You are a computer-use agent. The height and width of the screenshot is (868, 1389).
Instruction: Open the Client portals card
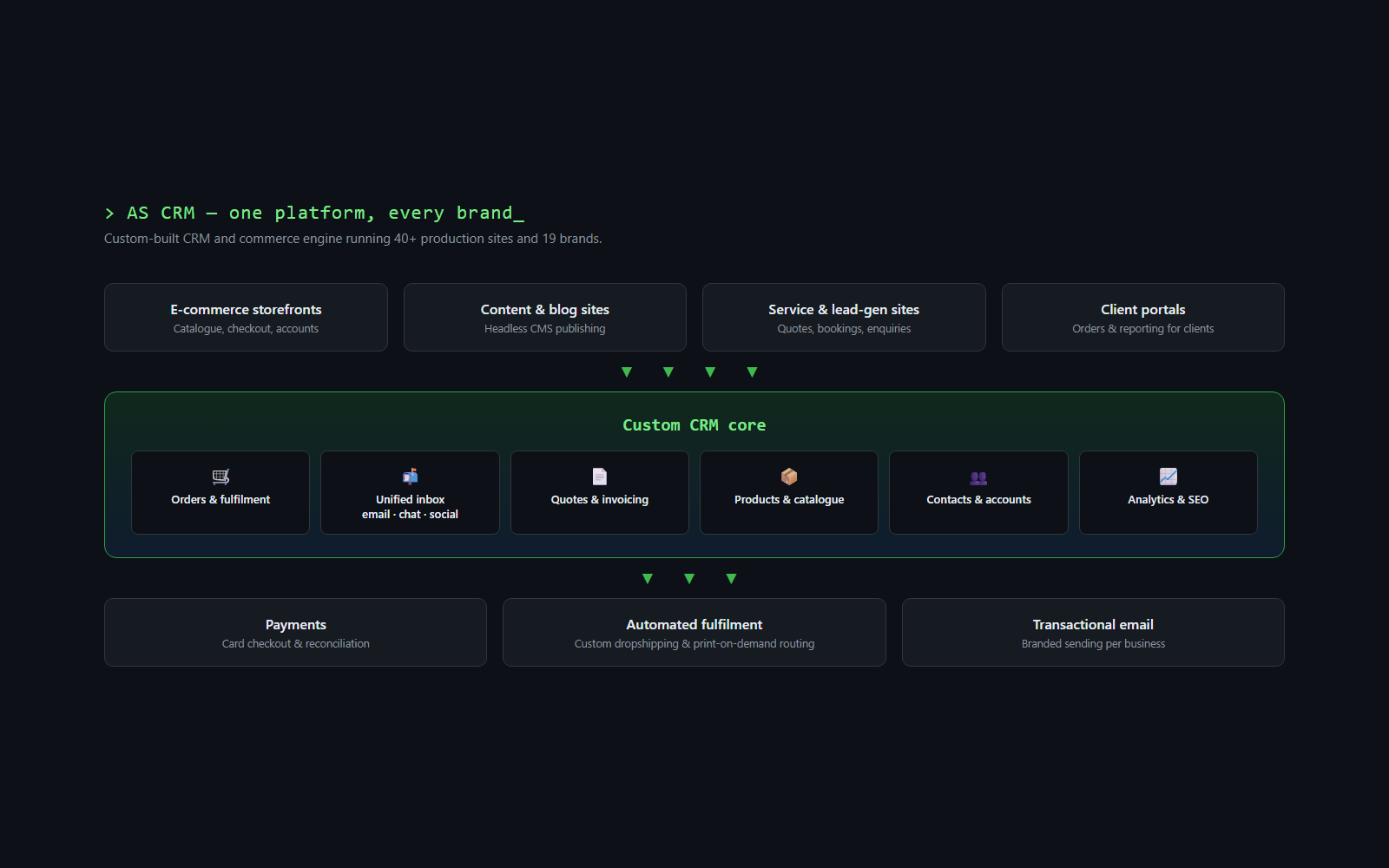point(1143,318)
